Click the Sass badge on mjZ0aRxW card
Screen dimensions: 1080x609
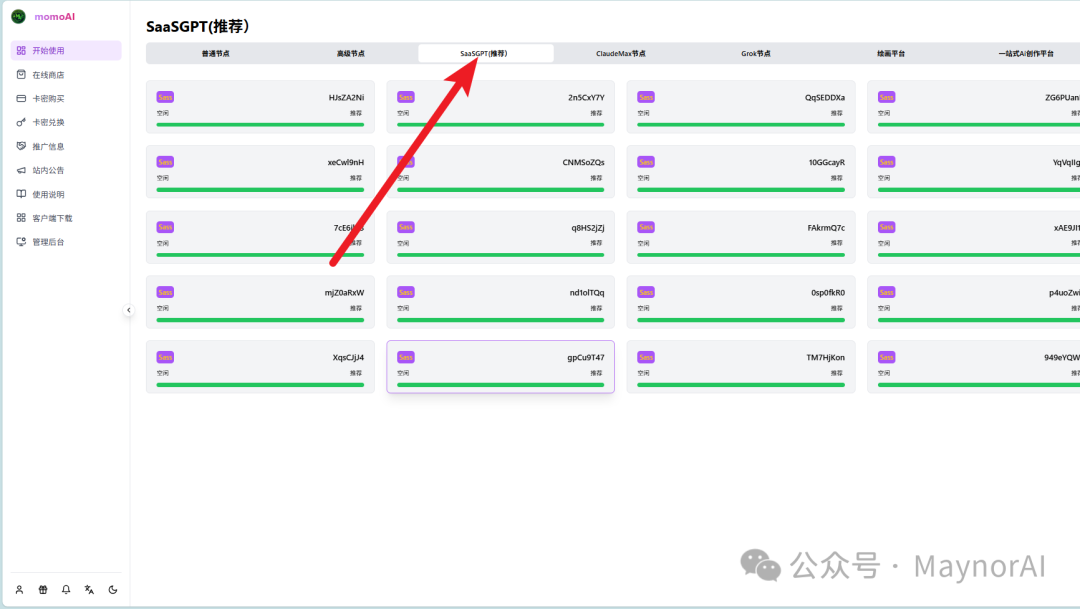point(165,292)
